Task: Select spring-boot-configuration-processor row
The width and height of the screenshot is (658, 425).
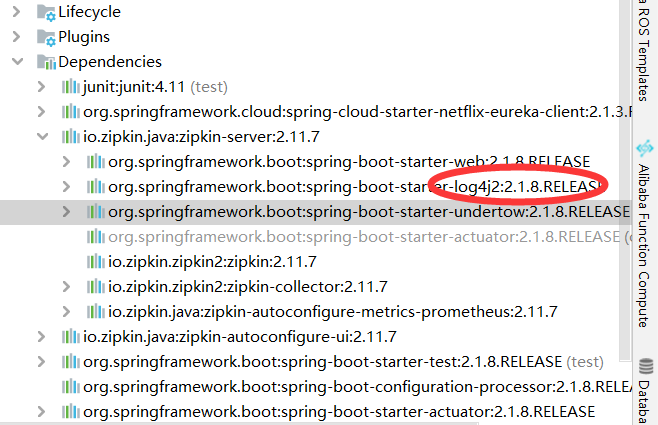Action: click(358, 386)
